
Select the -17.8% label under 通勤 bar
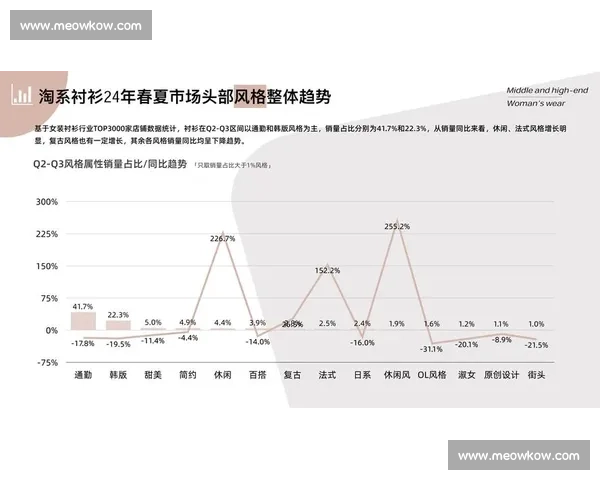[83, 343]
